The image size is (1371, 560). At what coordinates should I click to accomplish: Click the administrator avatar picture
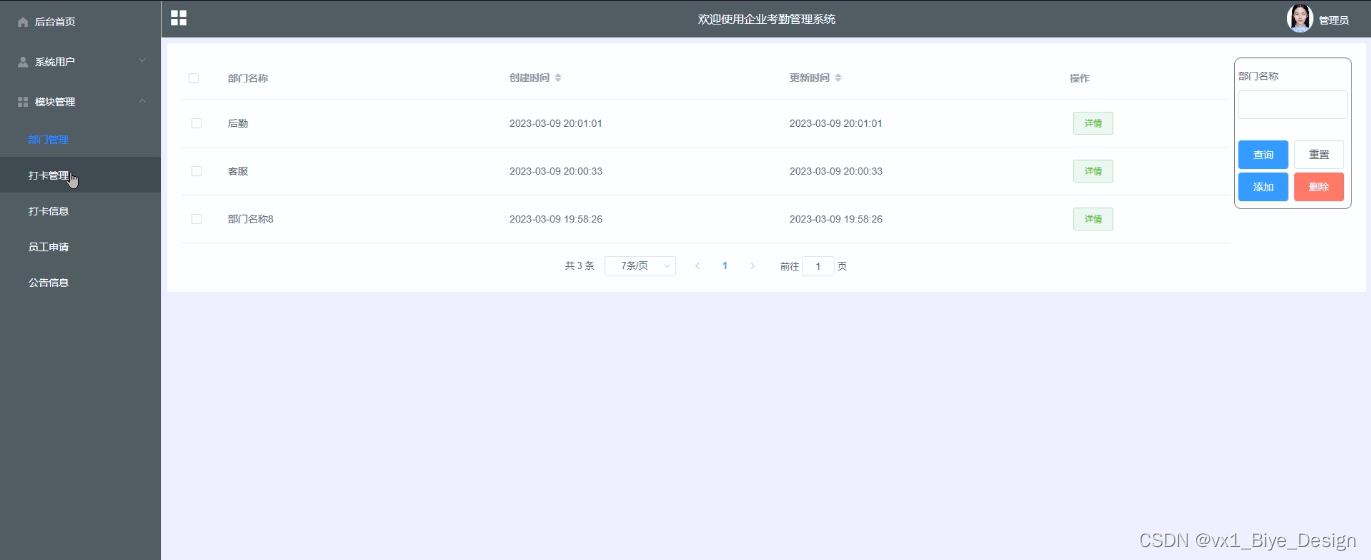coord(1300,18)
